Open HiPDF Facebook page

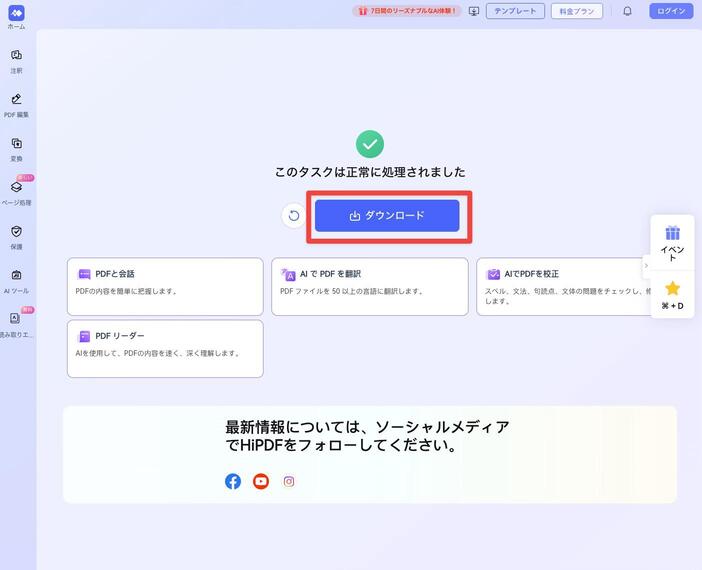[x=233, y=481]
